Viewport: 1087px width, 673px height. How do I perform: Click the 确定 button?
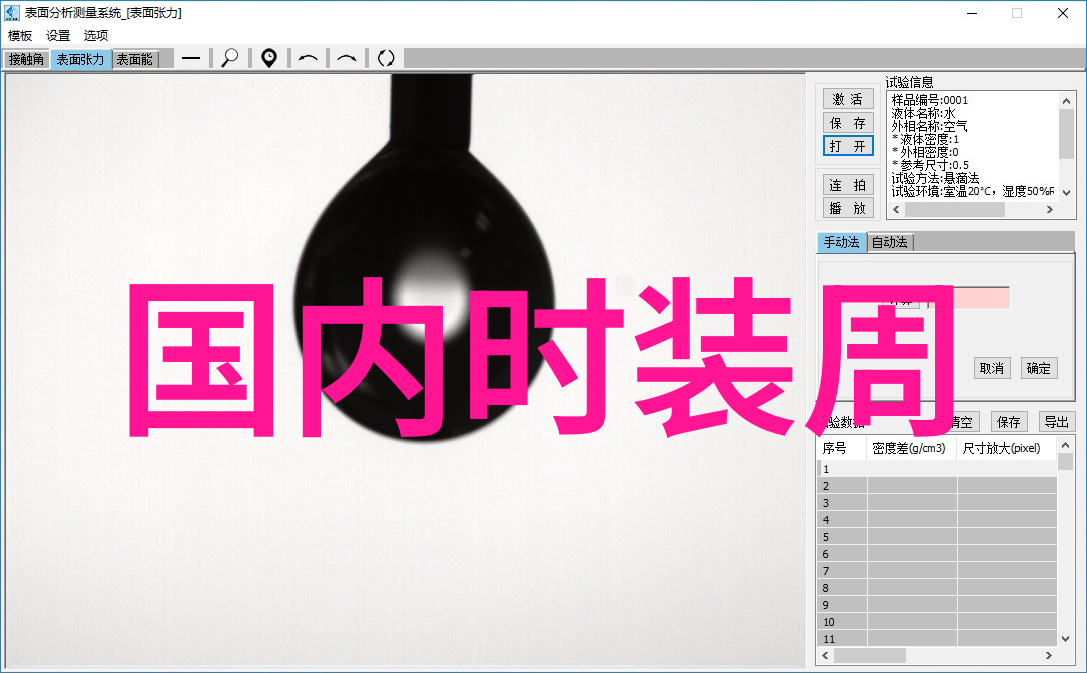pyautogui.click(x=1038, y=368)
